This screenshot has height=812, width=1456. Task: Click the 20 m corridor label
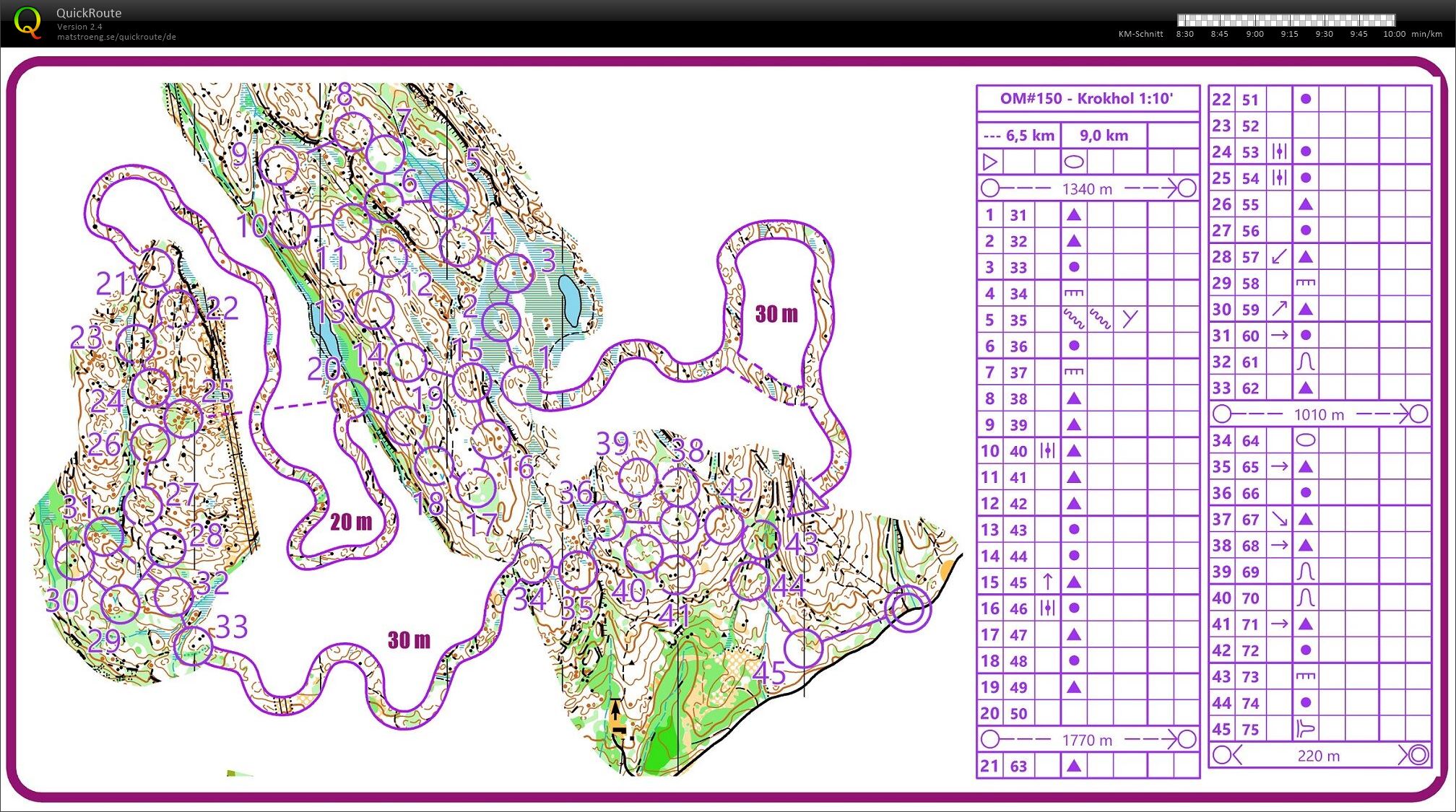click(x=351, y=522)
